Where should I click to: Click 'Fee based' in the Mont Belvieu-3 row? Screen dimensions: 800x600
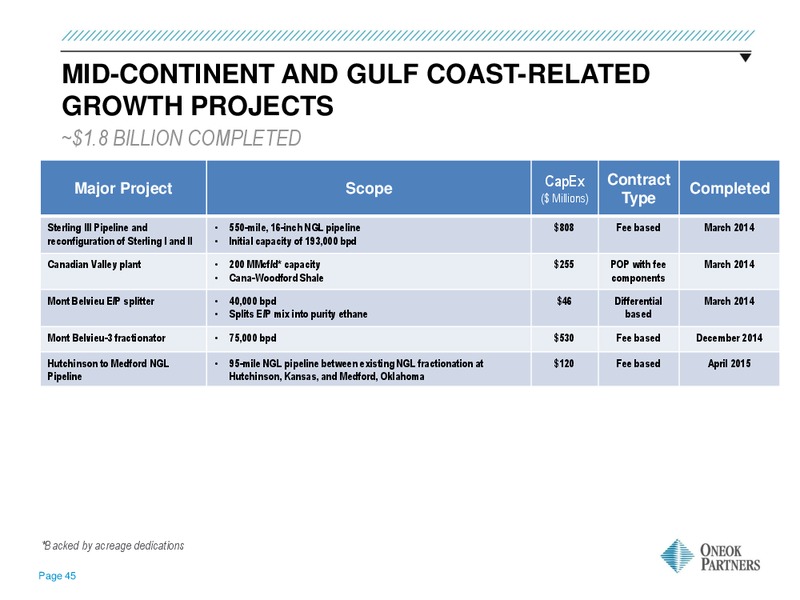[638, 338]
